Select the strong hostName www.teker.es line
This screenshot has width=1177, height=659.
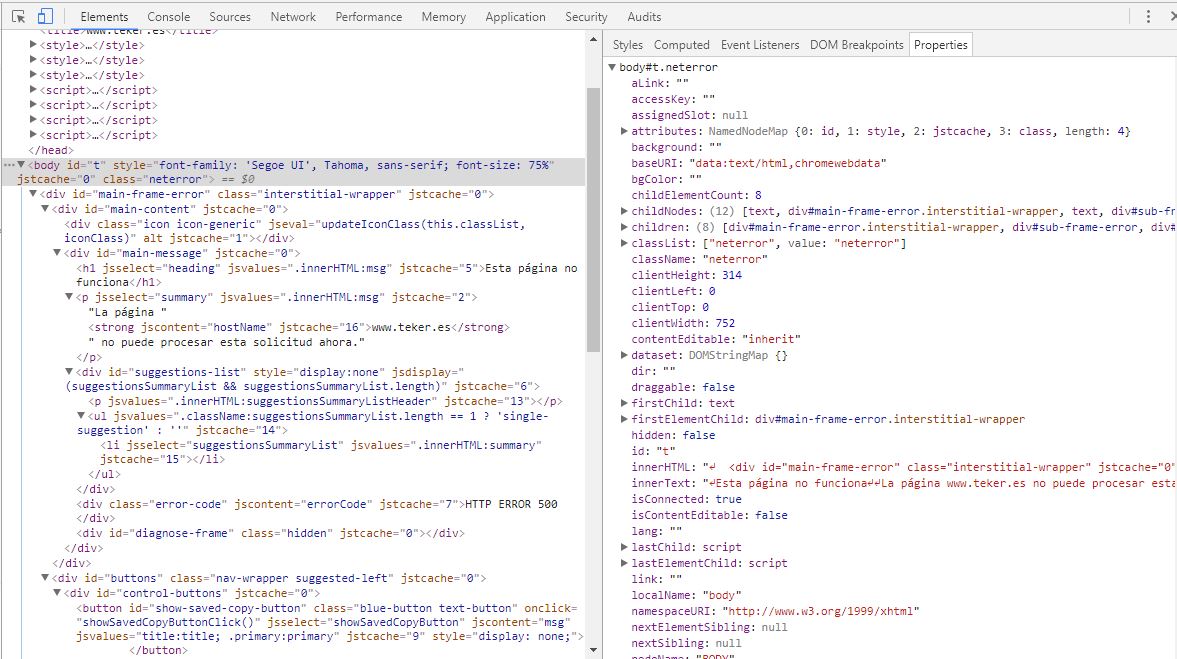(299, 327)
